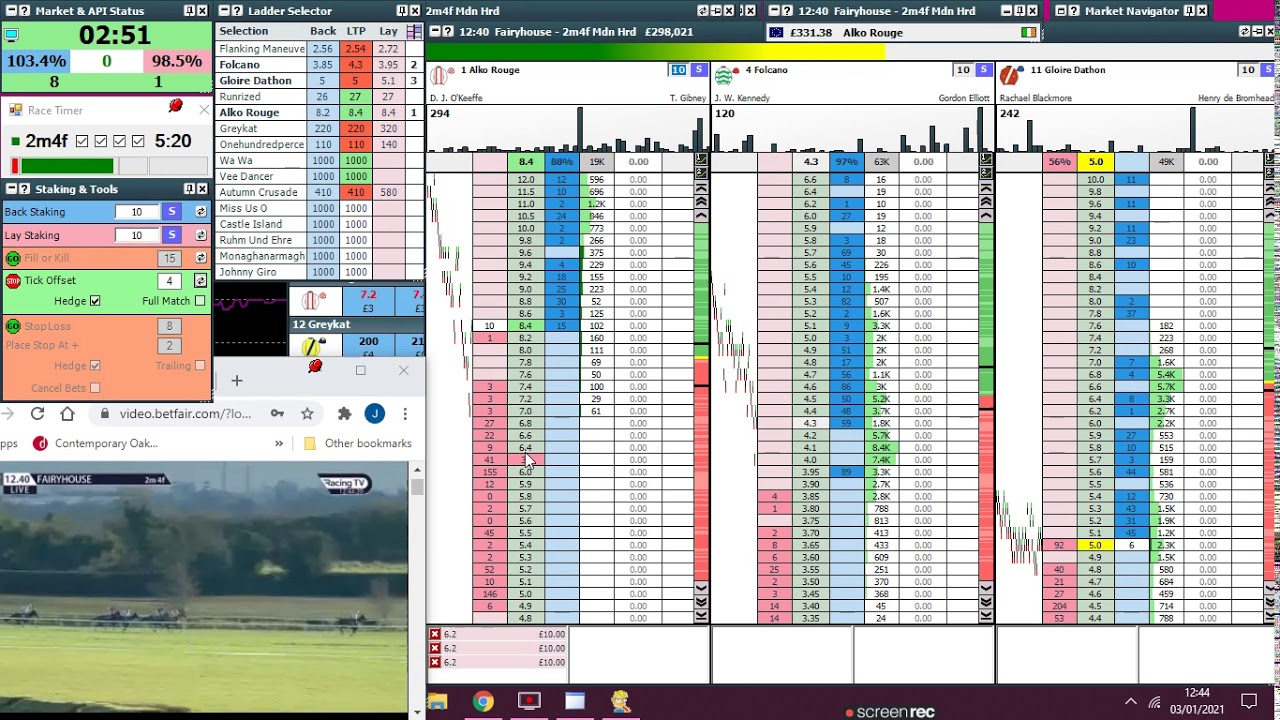Open Chrome extensions puzzle icon
The width and height of the screenshot is (1280, 720).
pyautogui.click(x=345, y=413)
